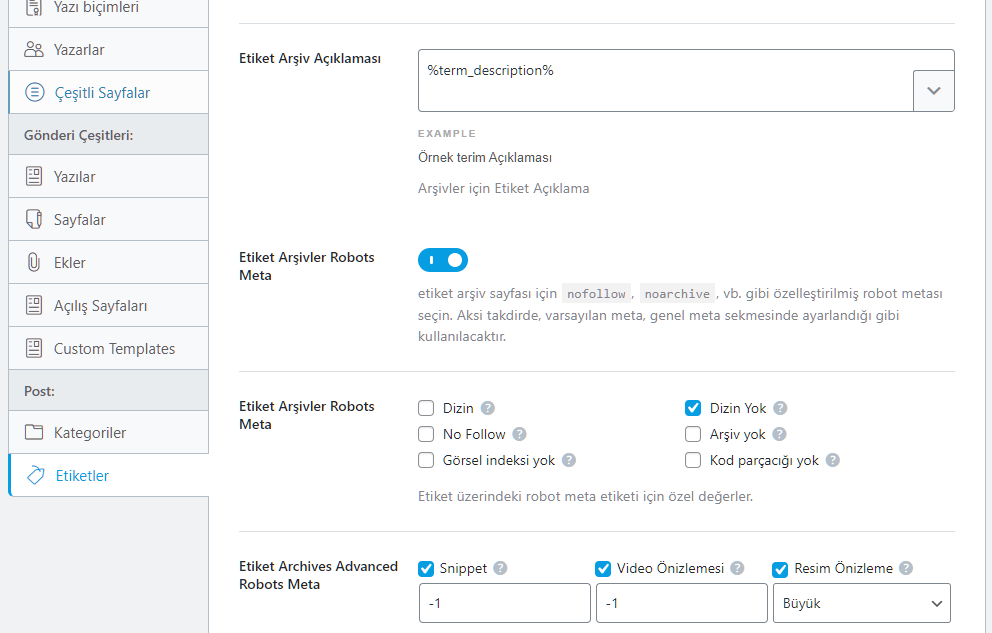Select the Etiketler tab
This screenshot has width=992, height=633.
(108, 476)
